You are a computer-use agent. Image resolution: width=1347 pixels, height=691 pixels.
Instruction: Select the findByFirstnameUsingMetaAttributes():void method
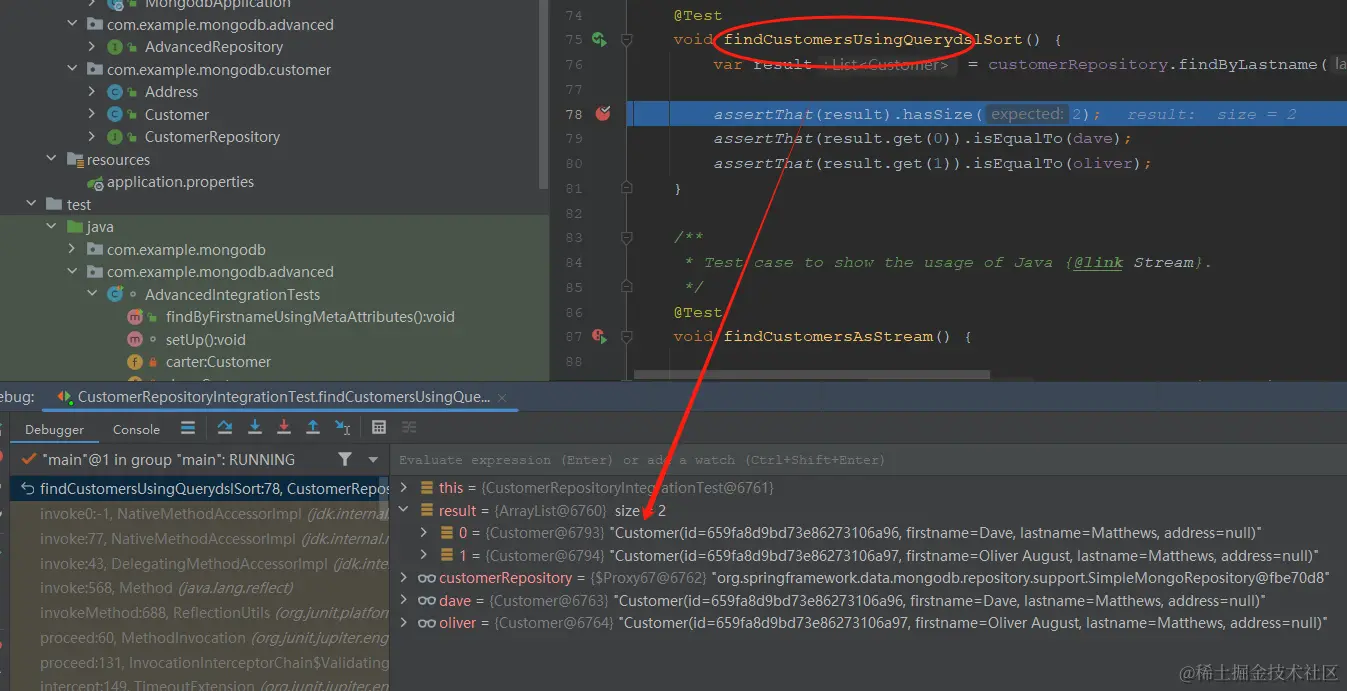coord(310,317)
